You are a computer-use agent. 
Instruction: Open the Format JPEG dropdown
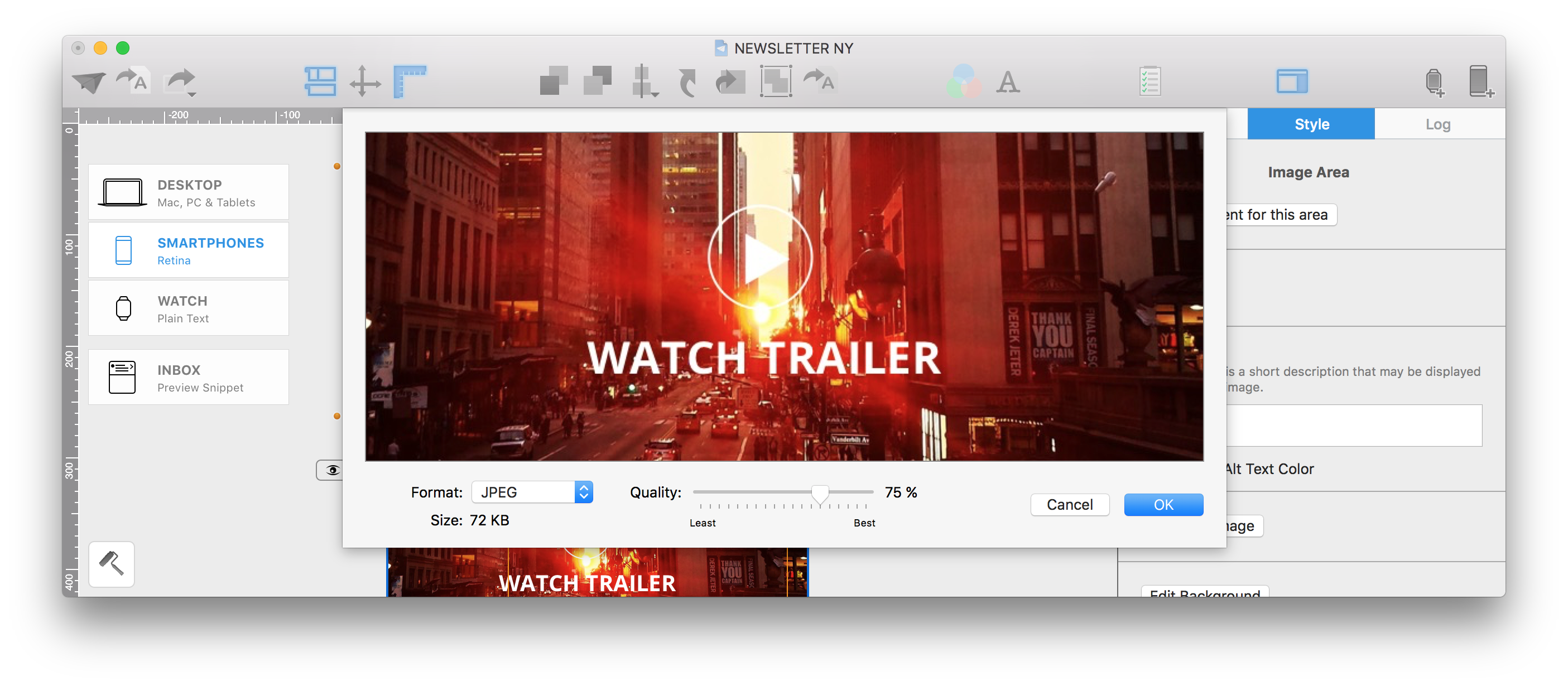[x=532, y=492]
